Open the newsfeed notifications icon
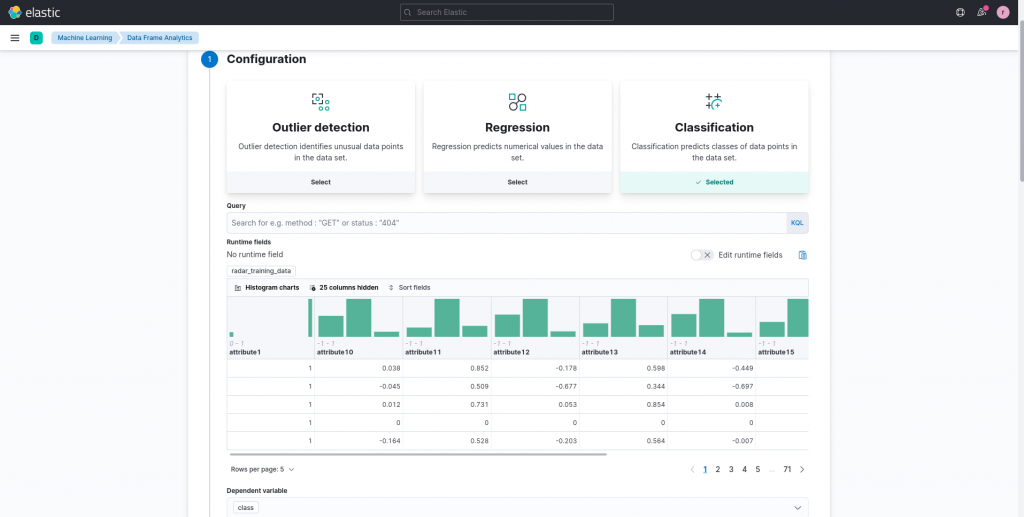Screen dimensions: 1024x517 pyautogui.click(x=981, y=12)
